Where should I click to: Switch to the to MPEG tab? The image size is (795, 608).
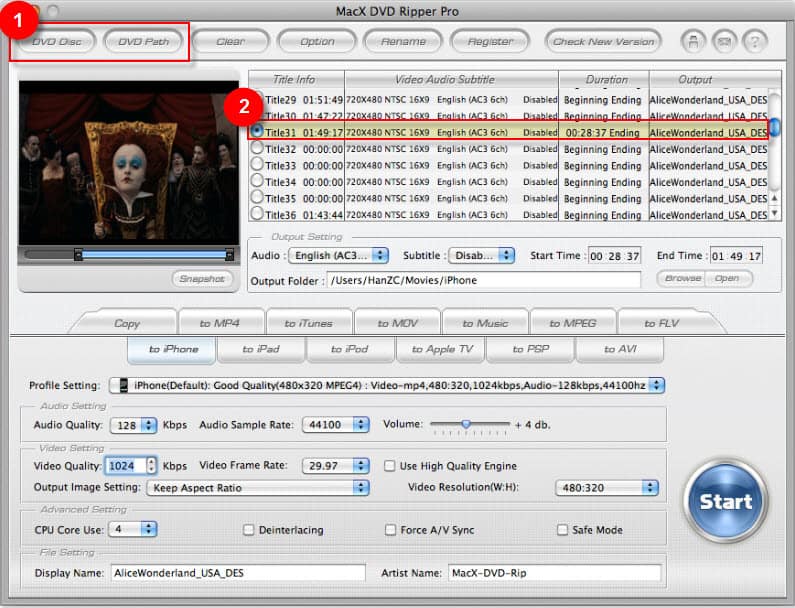pyautogui.click(x=573, y=323)
